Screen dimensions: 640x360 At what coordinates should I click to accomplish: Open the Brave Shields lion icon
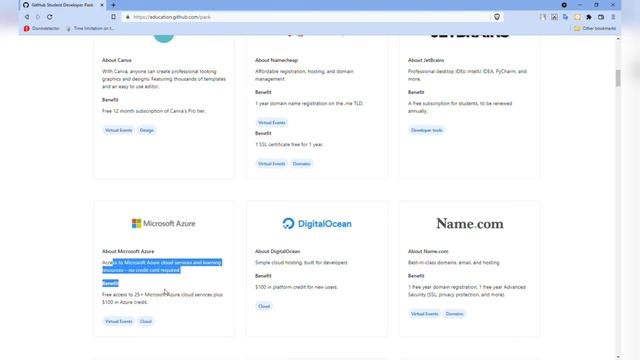(x=497, y=17)
